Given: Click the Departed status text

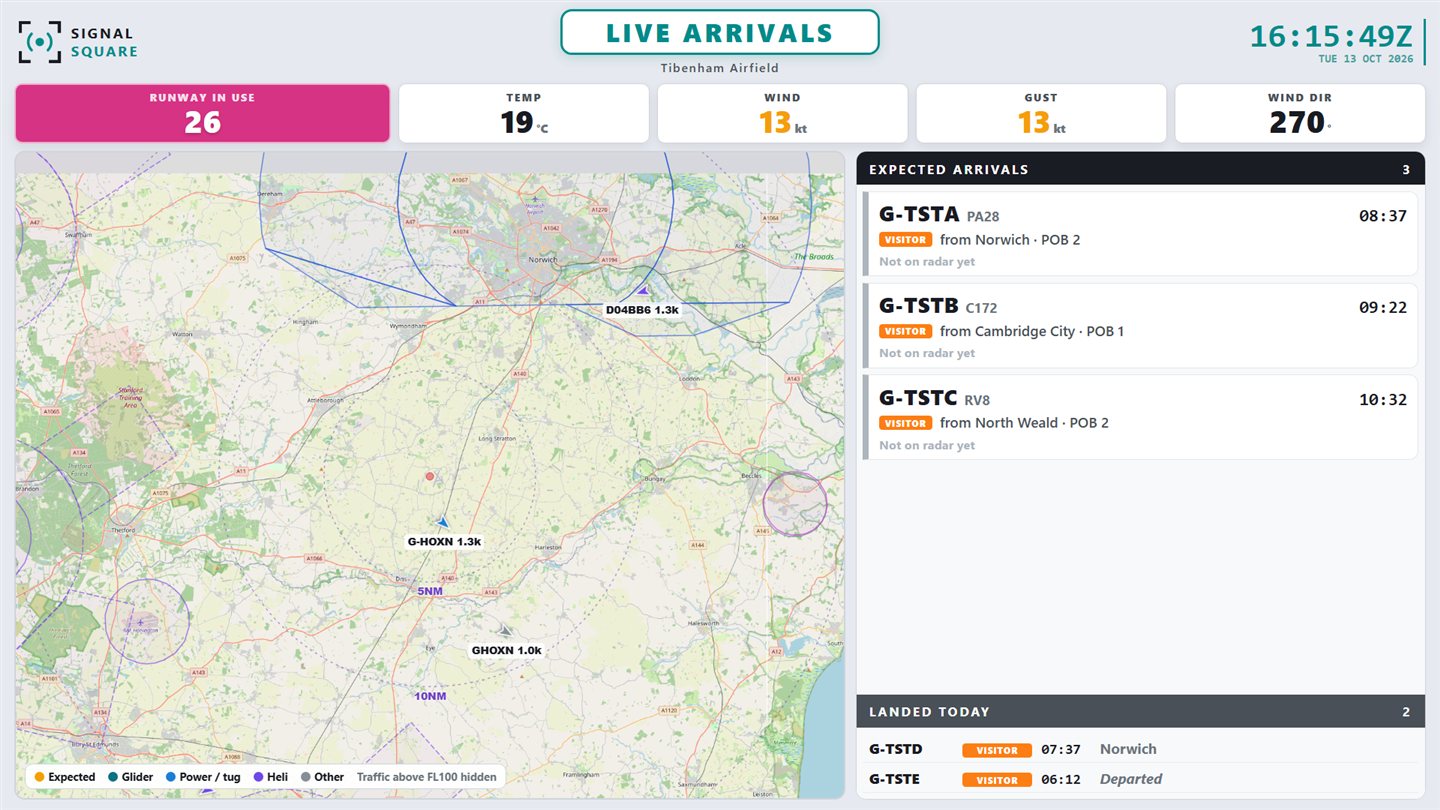Looking at the screenshot, I should point(1131,779).
